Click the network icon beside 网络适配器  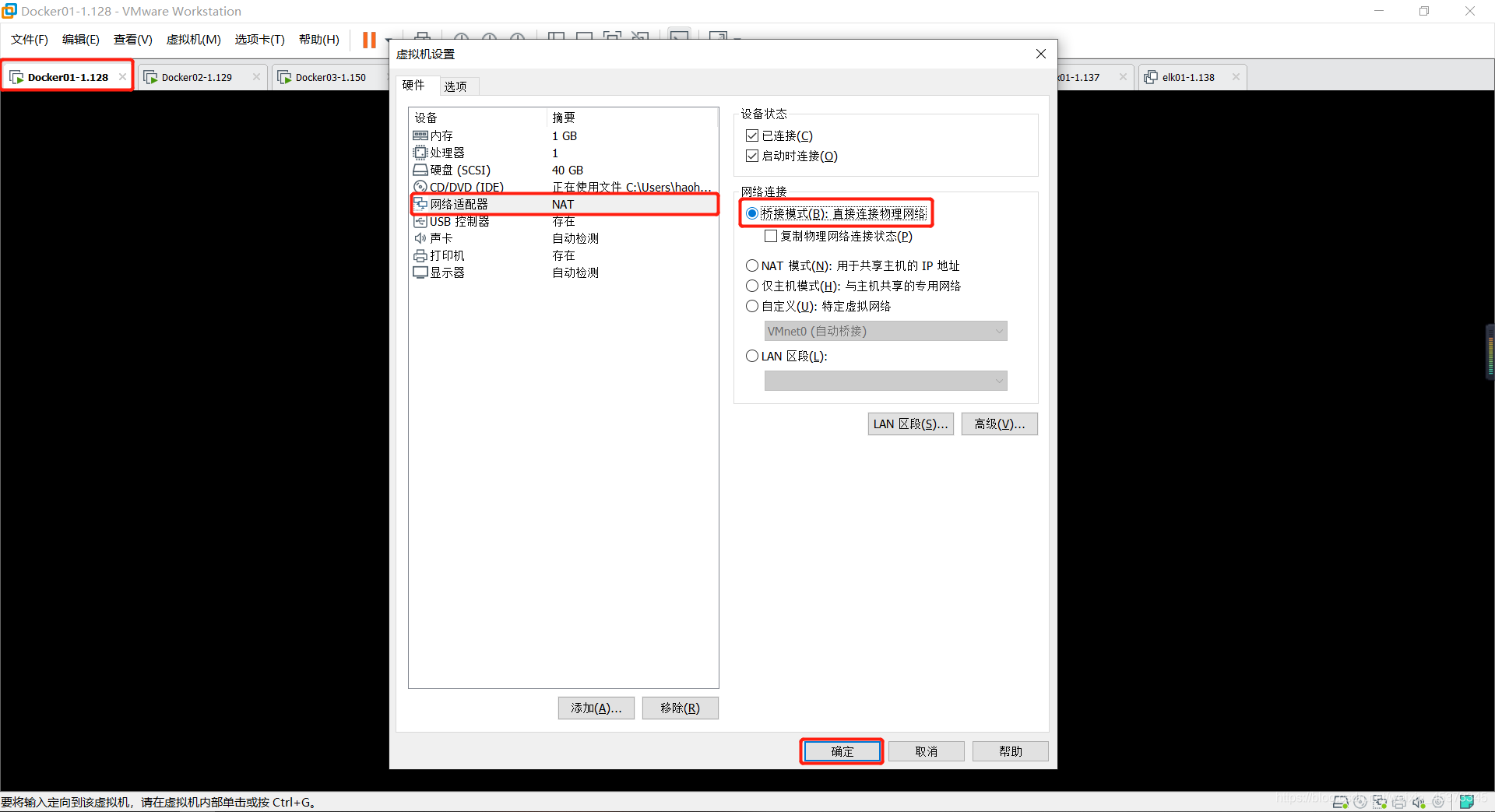(x=420, y=204)
